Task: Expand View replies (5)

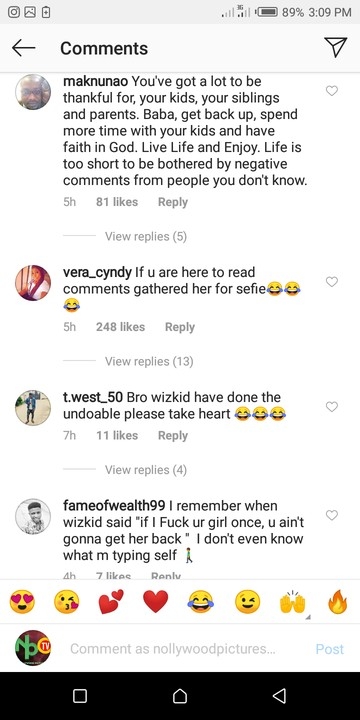Action: tap(146, 236)
